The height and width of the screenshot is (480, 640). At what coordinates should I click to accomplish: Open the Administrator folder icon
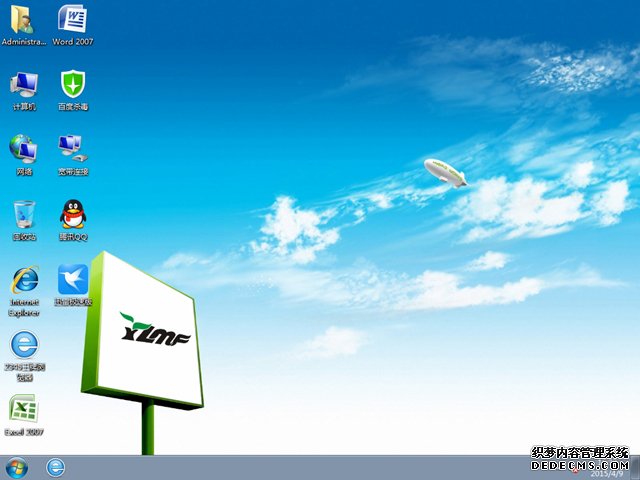[x=23, y=20]
